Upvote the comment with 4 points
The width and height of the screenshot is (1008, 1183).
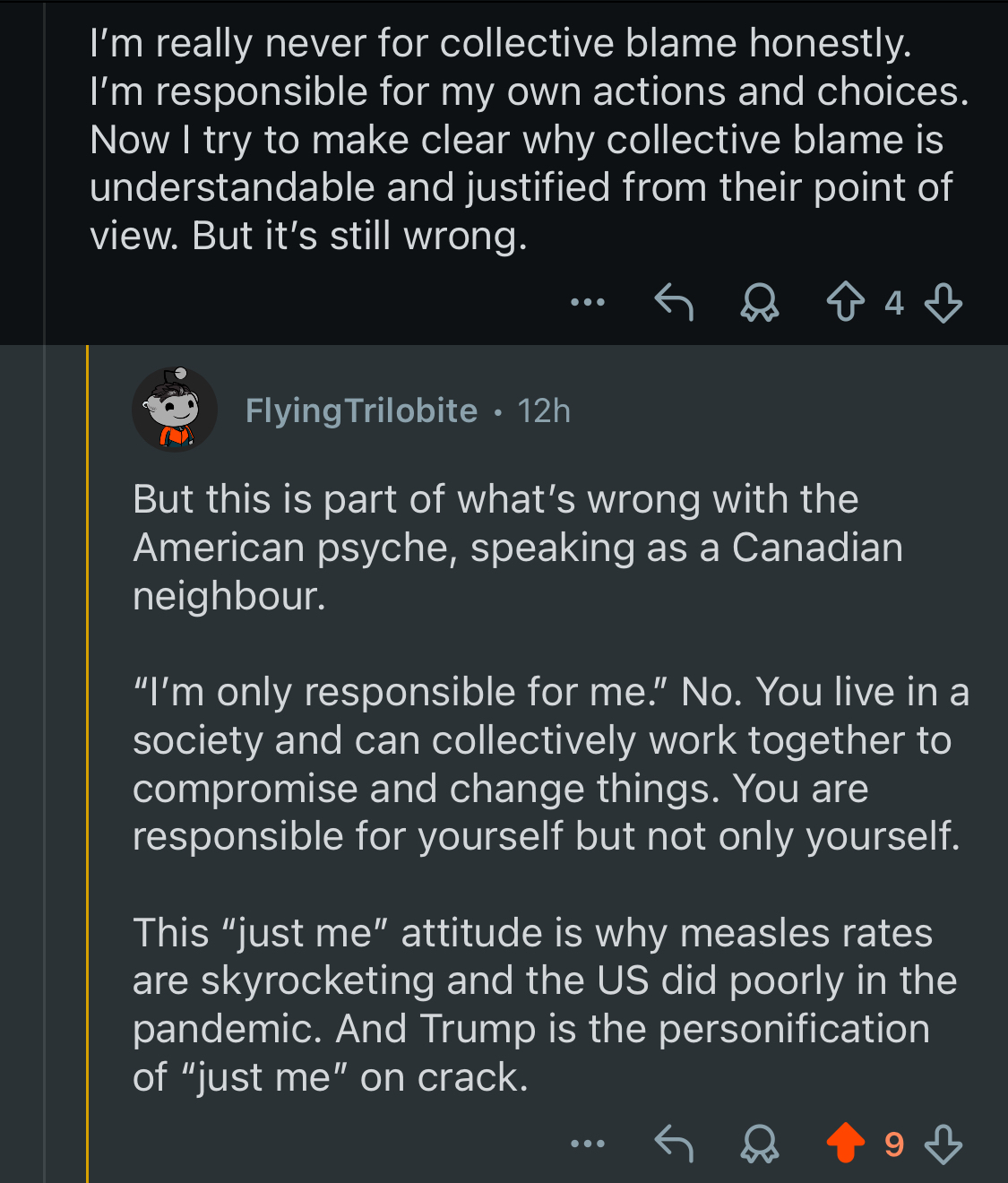tap(845, 302)
